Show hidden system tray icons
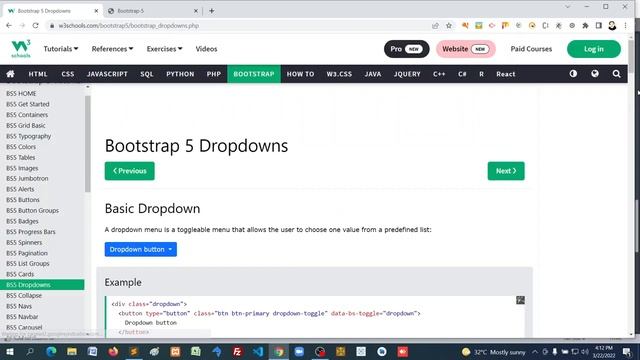 535,351
